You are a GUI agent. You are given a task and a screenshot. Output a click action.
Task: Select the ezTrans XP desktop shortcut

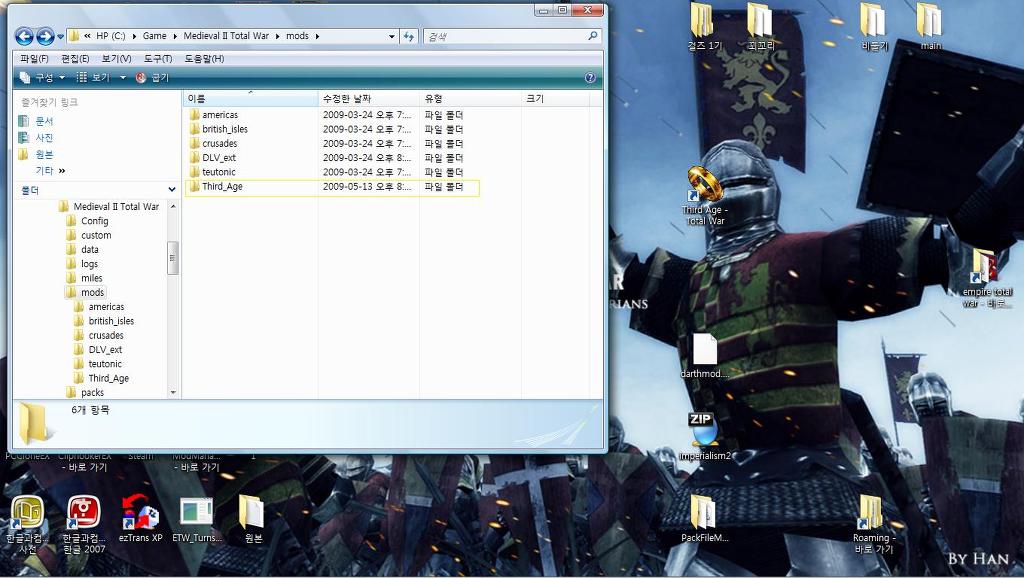[140, 519]
